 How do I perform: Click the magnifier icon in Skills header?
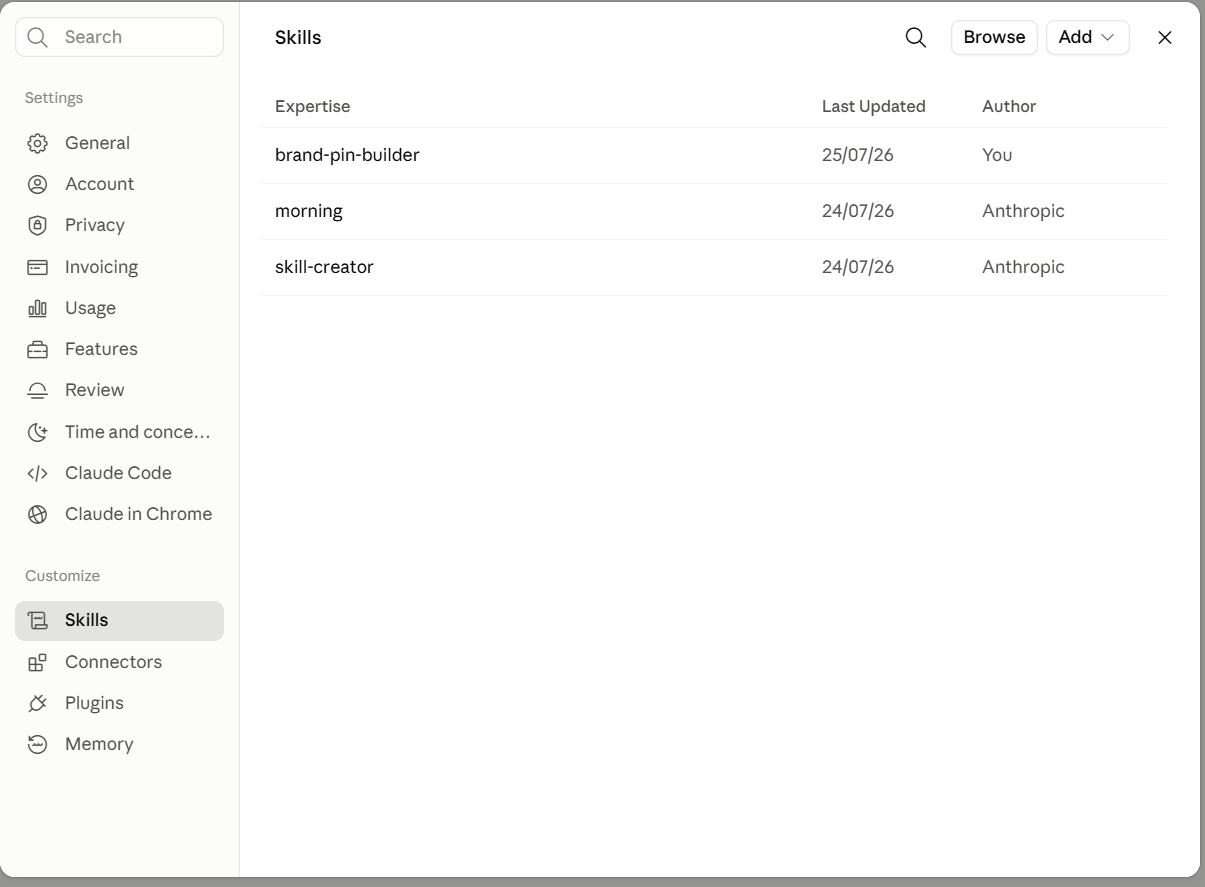coord(915,37)
